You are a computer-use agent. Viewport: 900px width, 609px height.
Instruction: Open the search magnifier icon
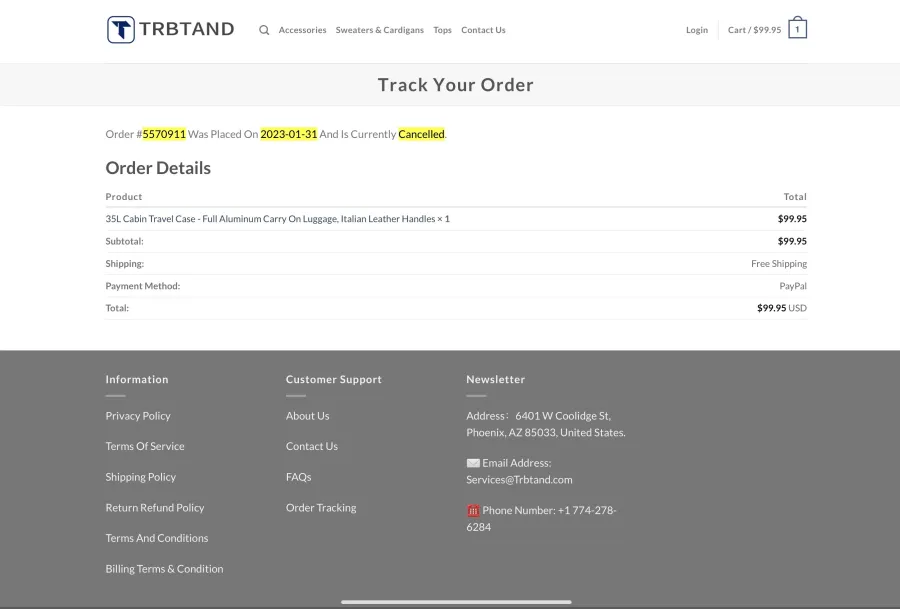click(264, 30)
